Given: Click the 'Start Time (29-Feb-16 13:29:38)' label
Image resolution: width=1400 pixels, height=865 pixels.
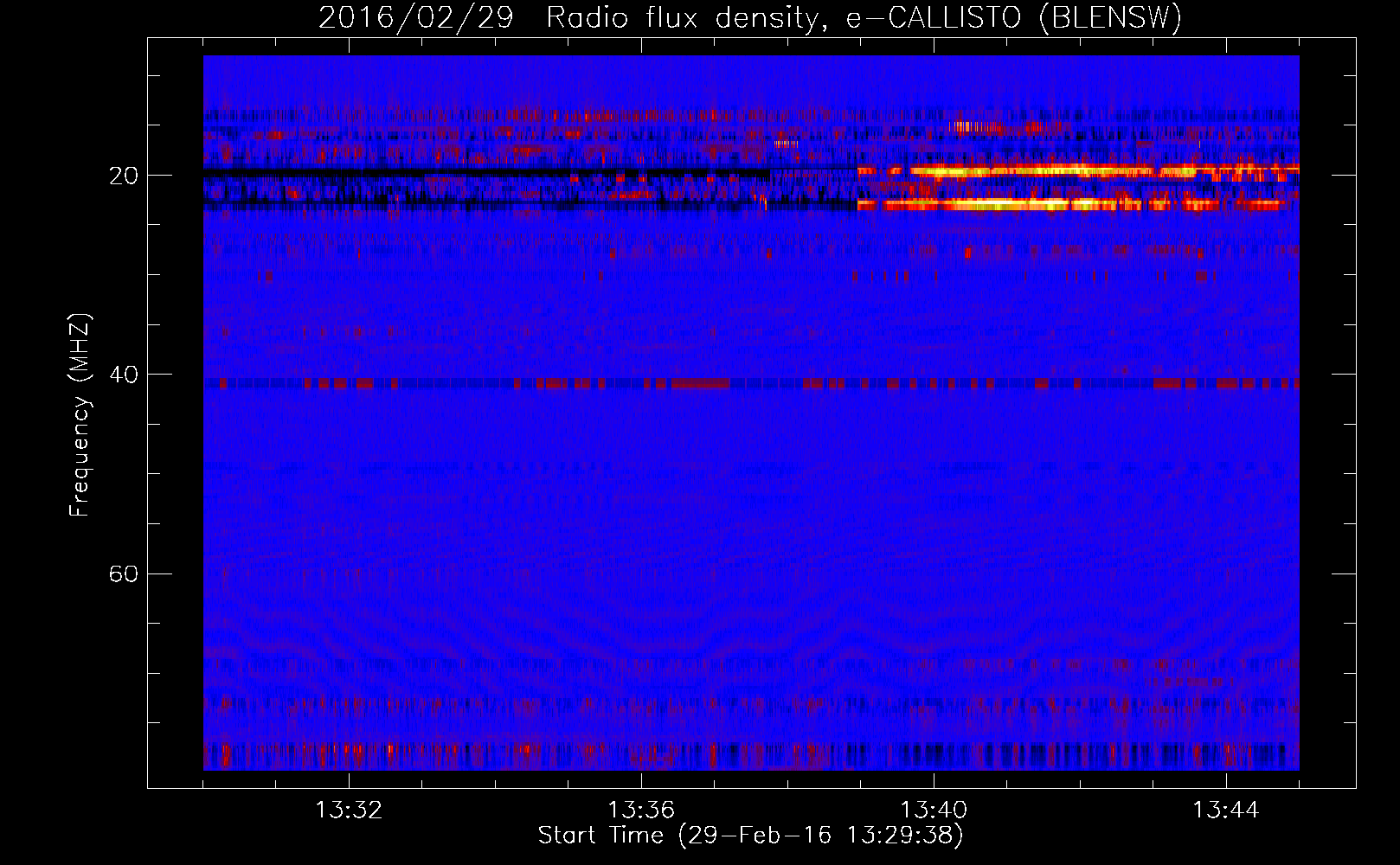Looking at the screenshot, I should point(750,836).
